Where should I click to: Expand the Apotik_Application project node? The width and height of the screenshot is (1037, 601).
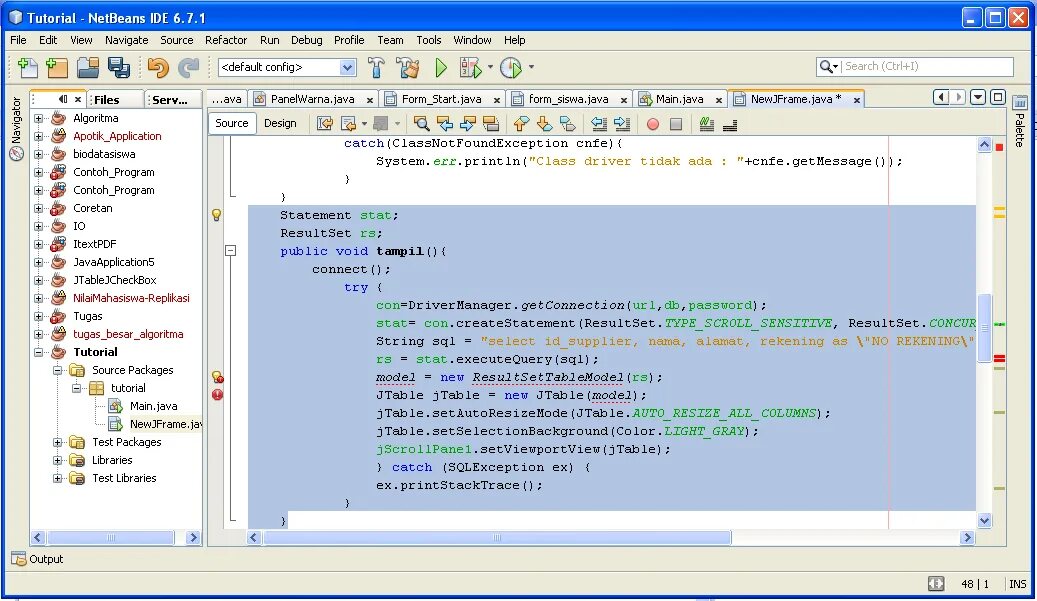pos(38,136)
